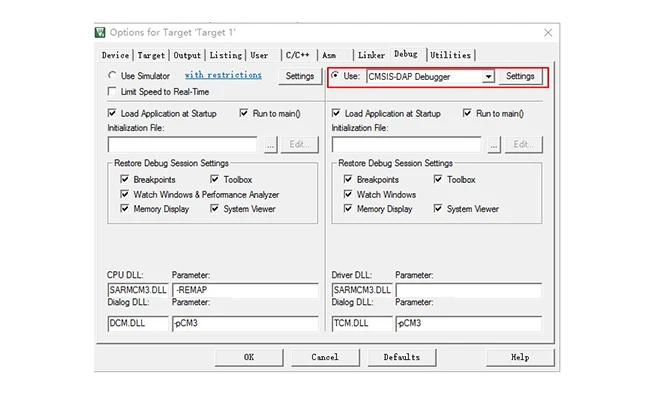Click the Keil icon in the title bar
The width and height of the screenshot is (652, 404).
point(100,32)
